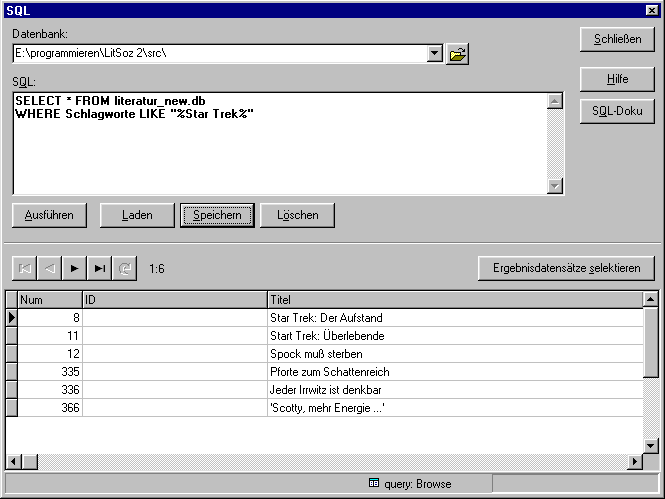Click the Löschen button

(297, 215)
